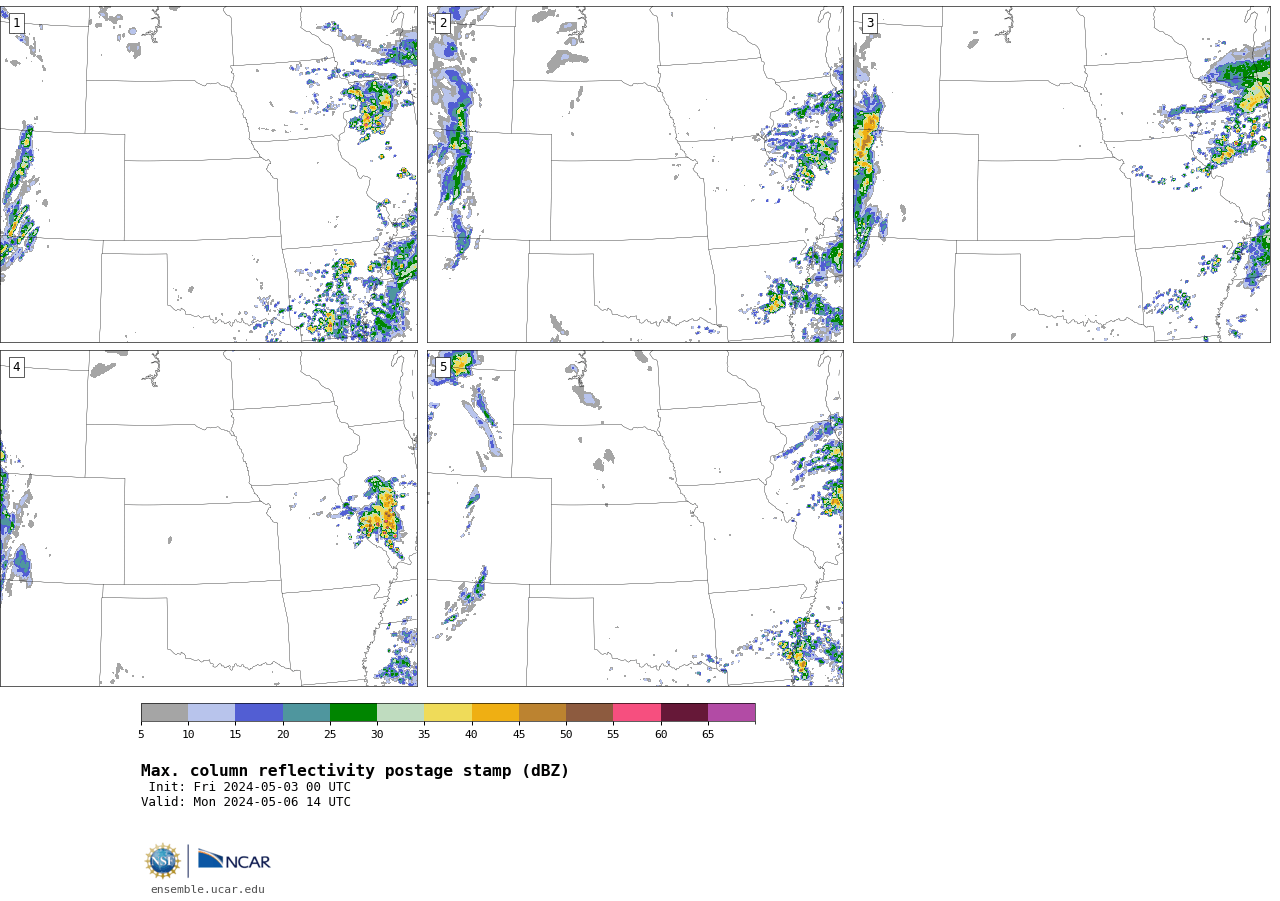1280x901 pixels.
Task: Click the number 2 panel label
Action: click(x=443, y=23)
